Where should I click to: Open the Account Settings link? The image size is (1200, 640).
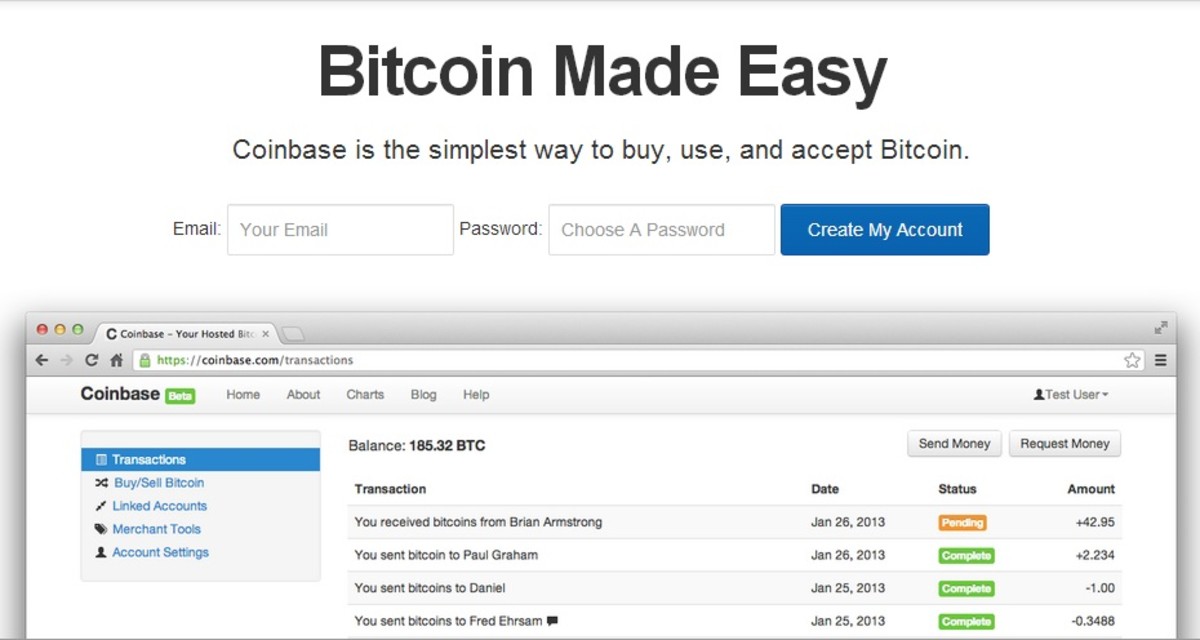[x=160, y=552]
